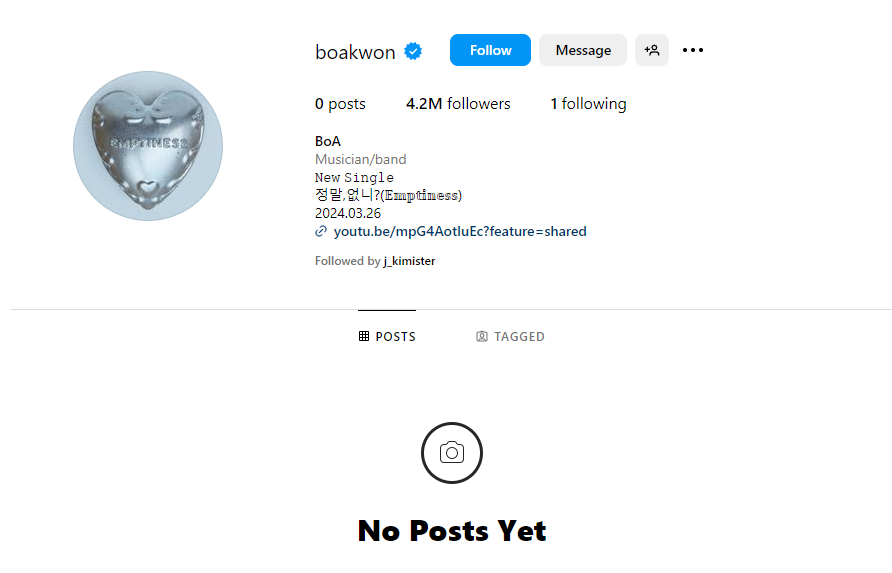Switch to the POSTS tab
The height and width of the screenshot is (573, 892).
click(387, 336)
